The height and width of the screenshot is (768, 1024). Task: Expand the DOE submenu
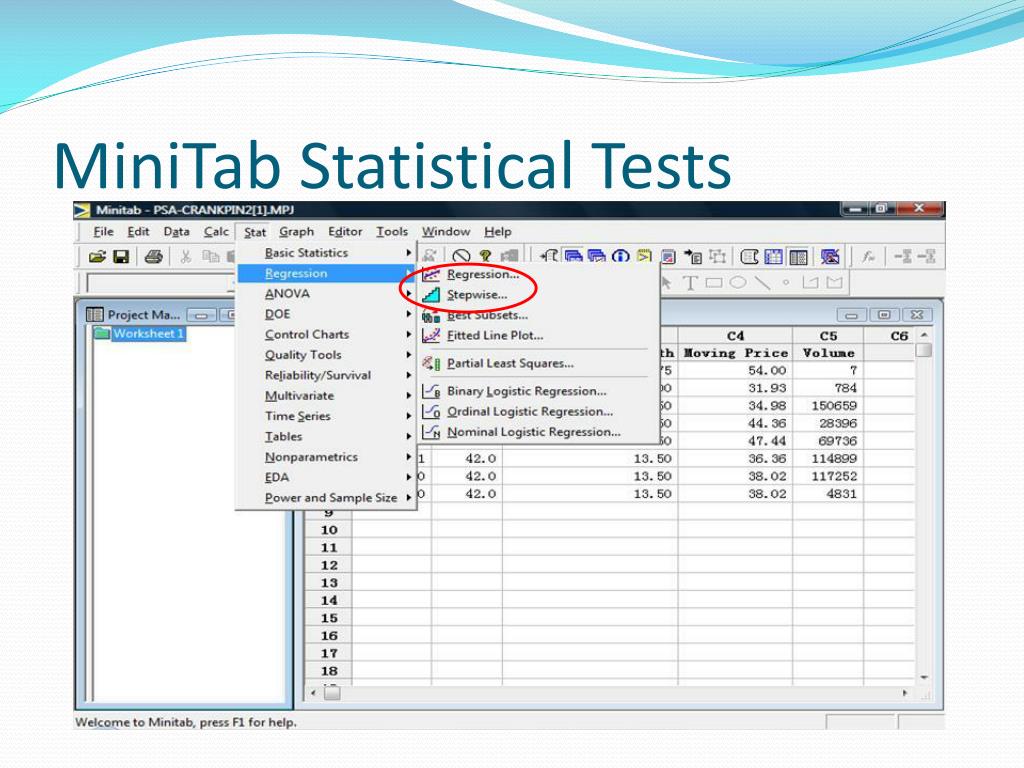[326, 314]
